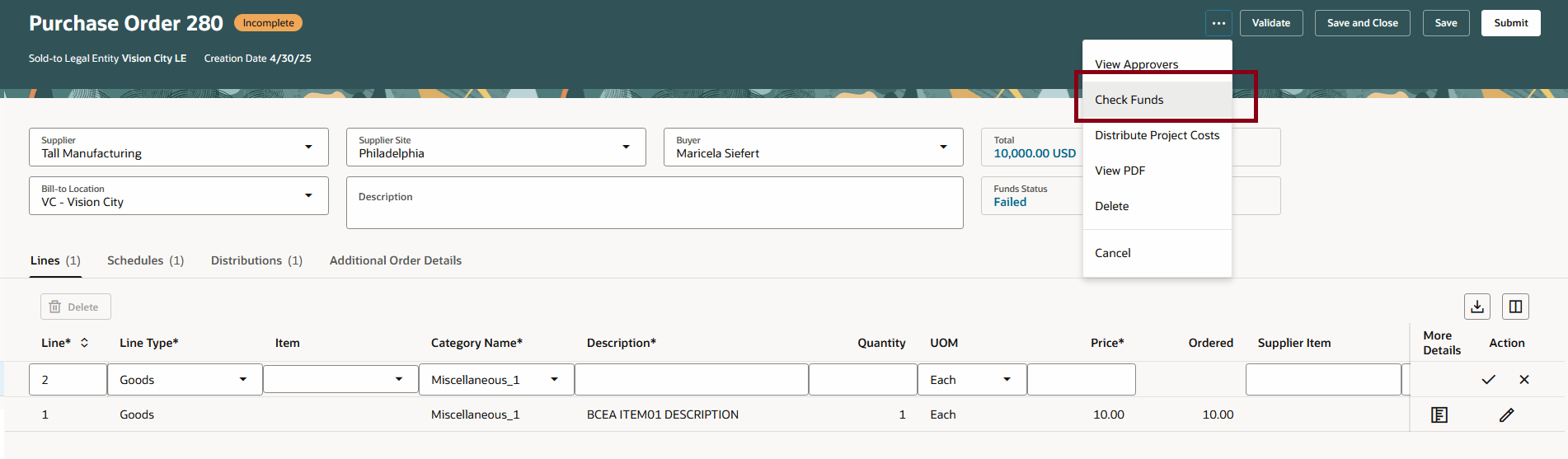The image size is (1568, 459).
Task: Switch to the Schedules tab
Action: pyautogui.click(x=145, y=260)
